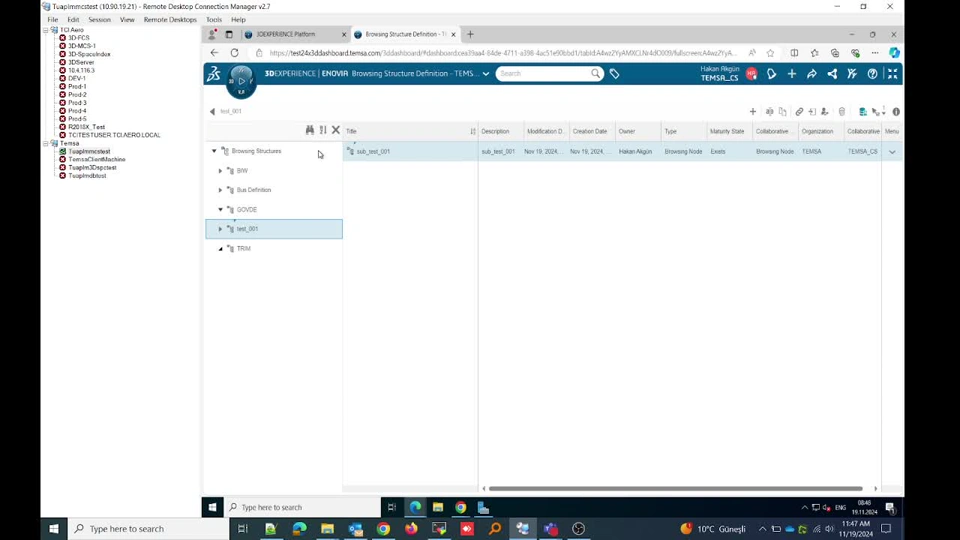960x540 pixels.
Task: Click the Add plus icon in structure toolbar
Action: [x=752, y=111]
